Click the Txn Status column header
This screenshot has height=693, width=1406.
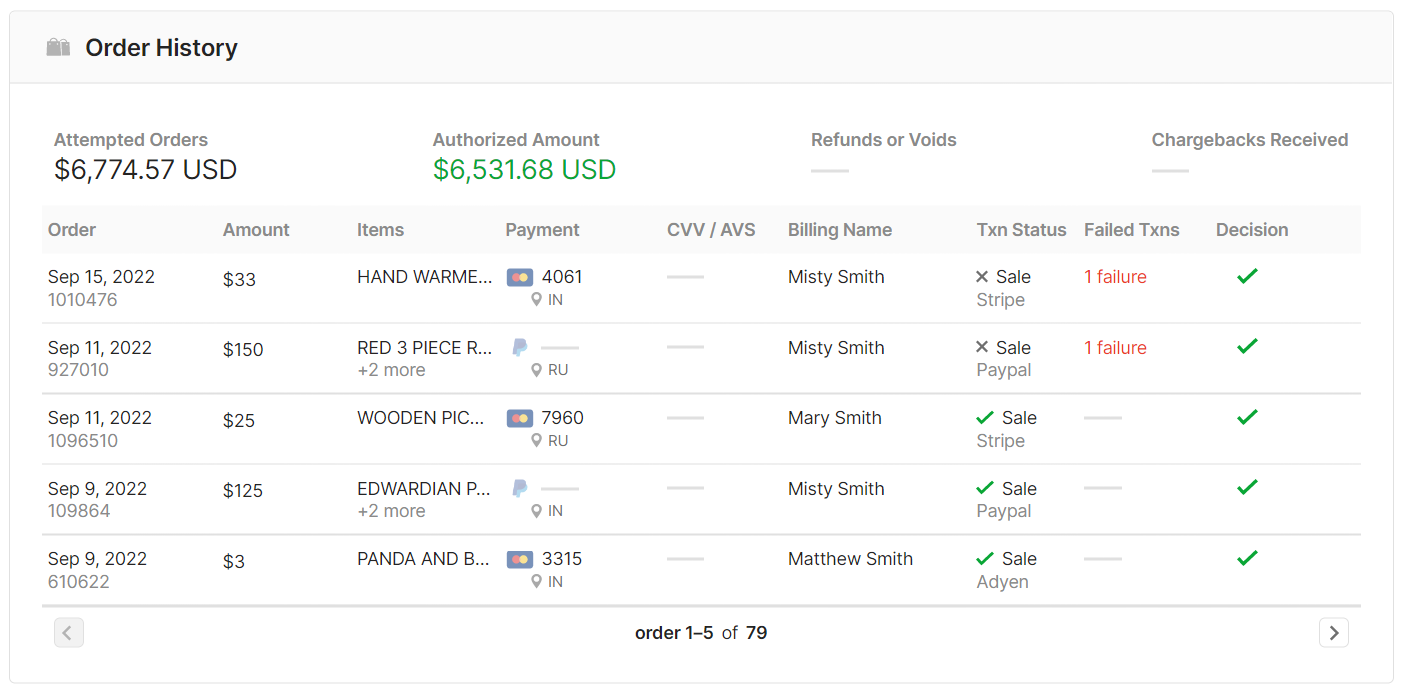point(1021,230)
